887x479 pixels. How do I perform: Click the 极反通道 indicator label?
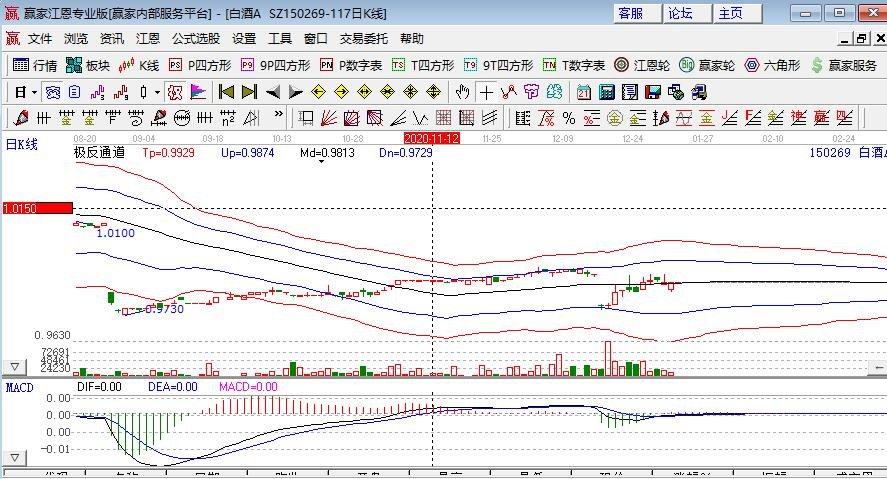coord(100,152)
